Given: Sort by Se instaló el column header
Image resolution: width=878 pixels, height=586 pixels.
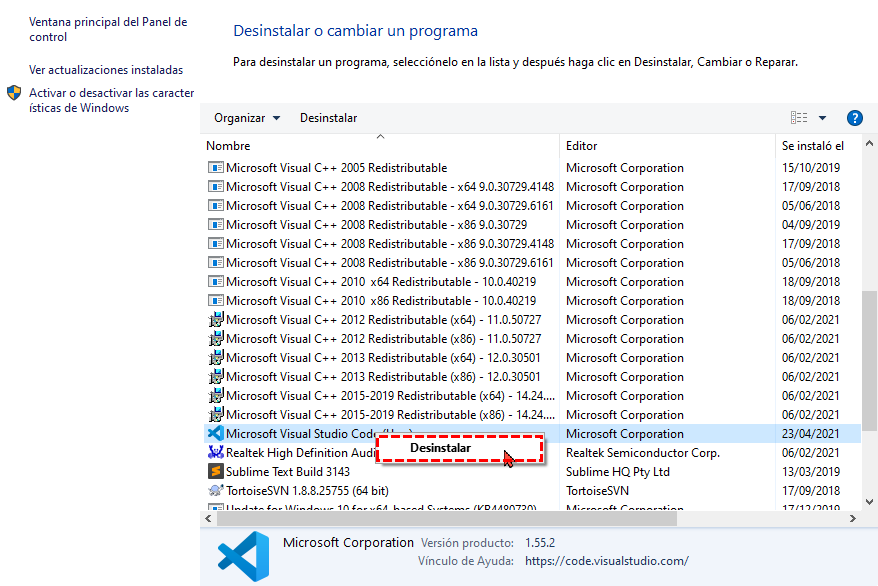Looking at the screenshot, I should 812,146.
